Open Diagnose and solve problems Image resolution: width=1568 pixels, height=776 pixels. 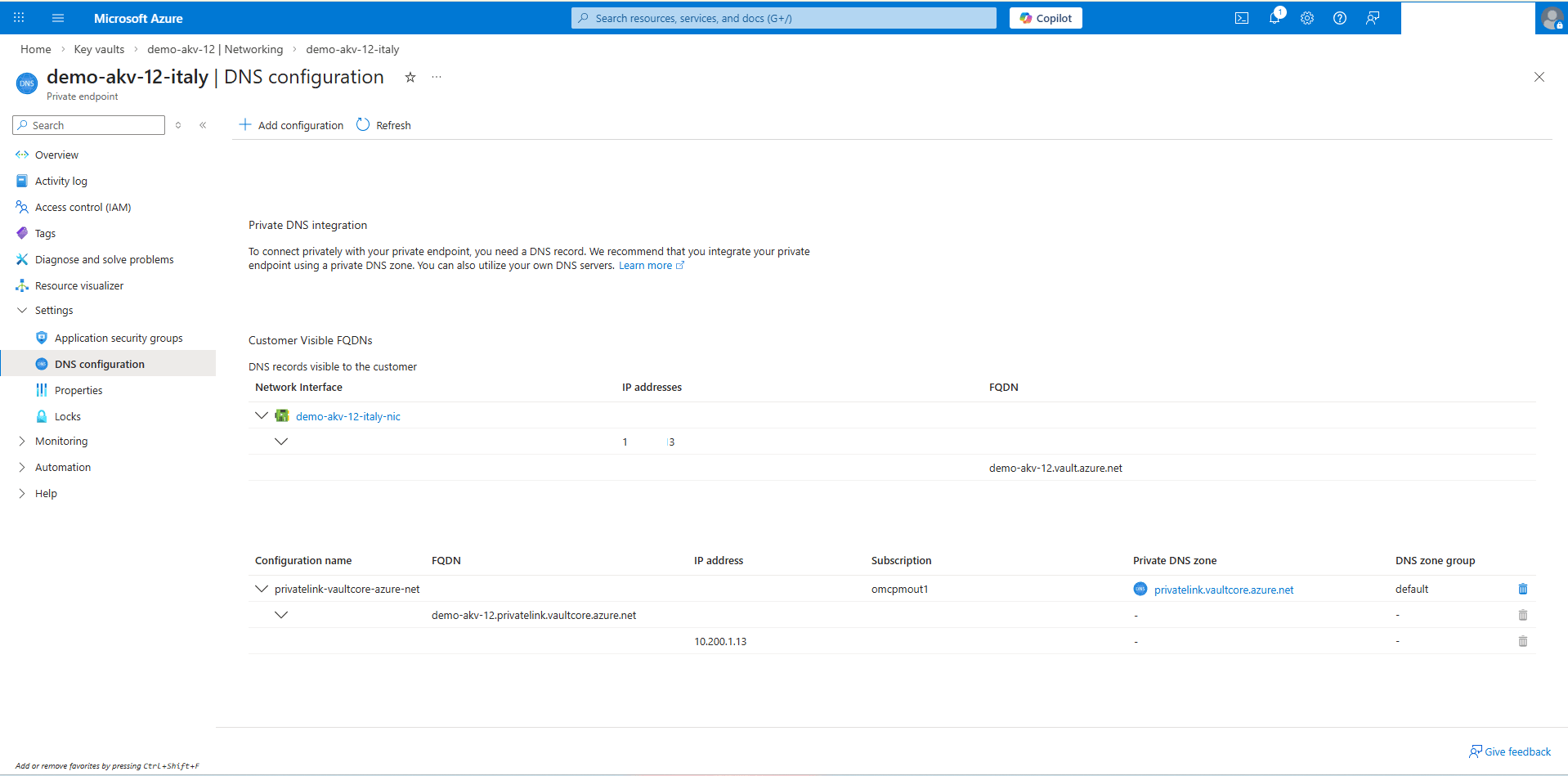104,259
